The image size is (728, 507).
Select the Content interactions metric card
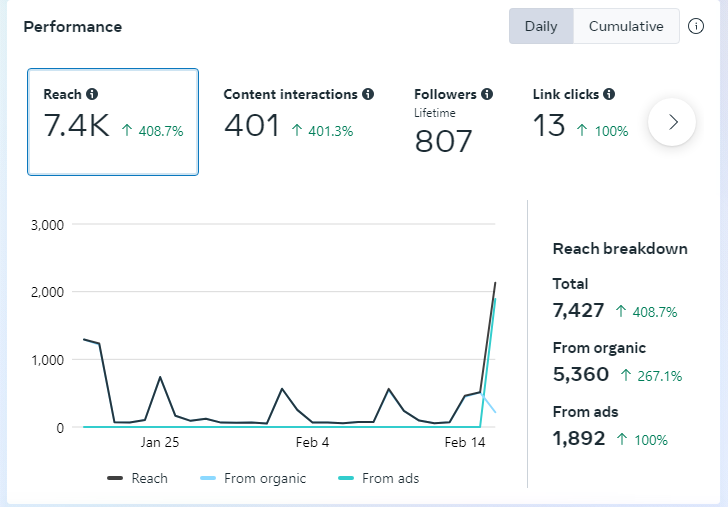click(298, 122)
